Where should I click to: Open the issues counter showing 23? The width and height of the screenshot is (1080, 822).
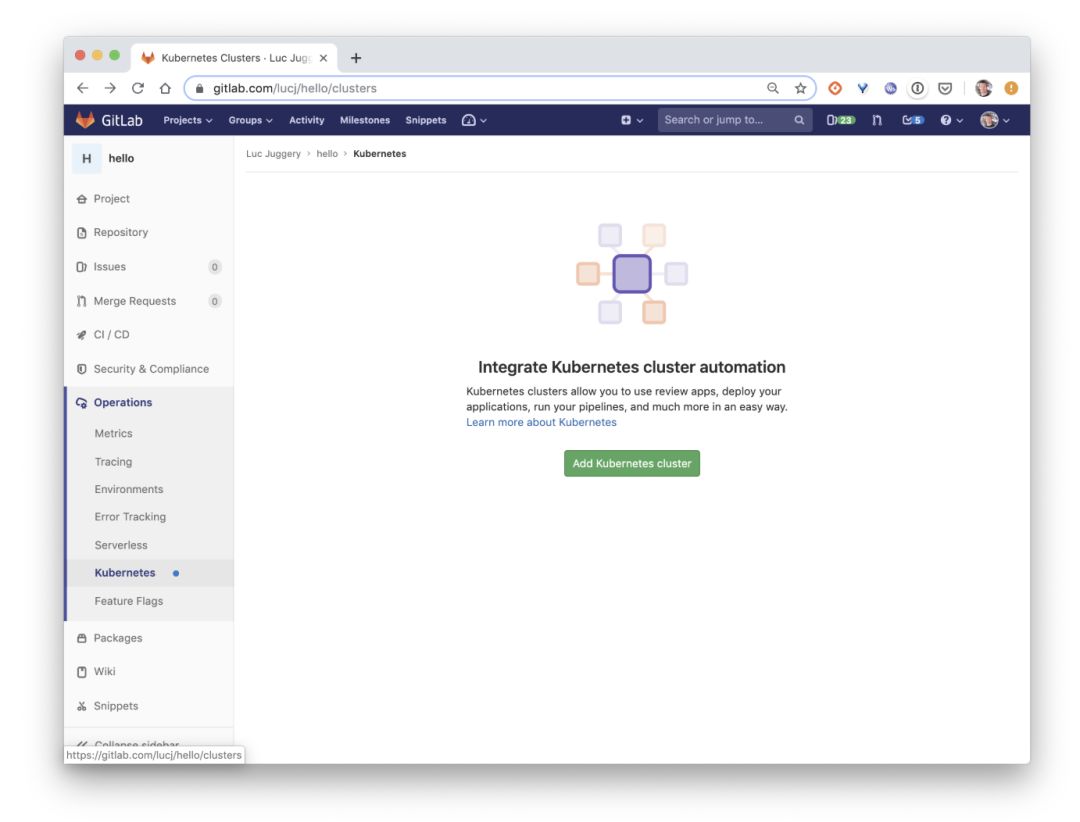pos(840,120)
